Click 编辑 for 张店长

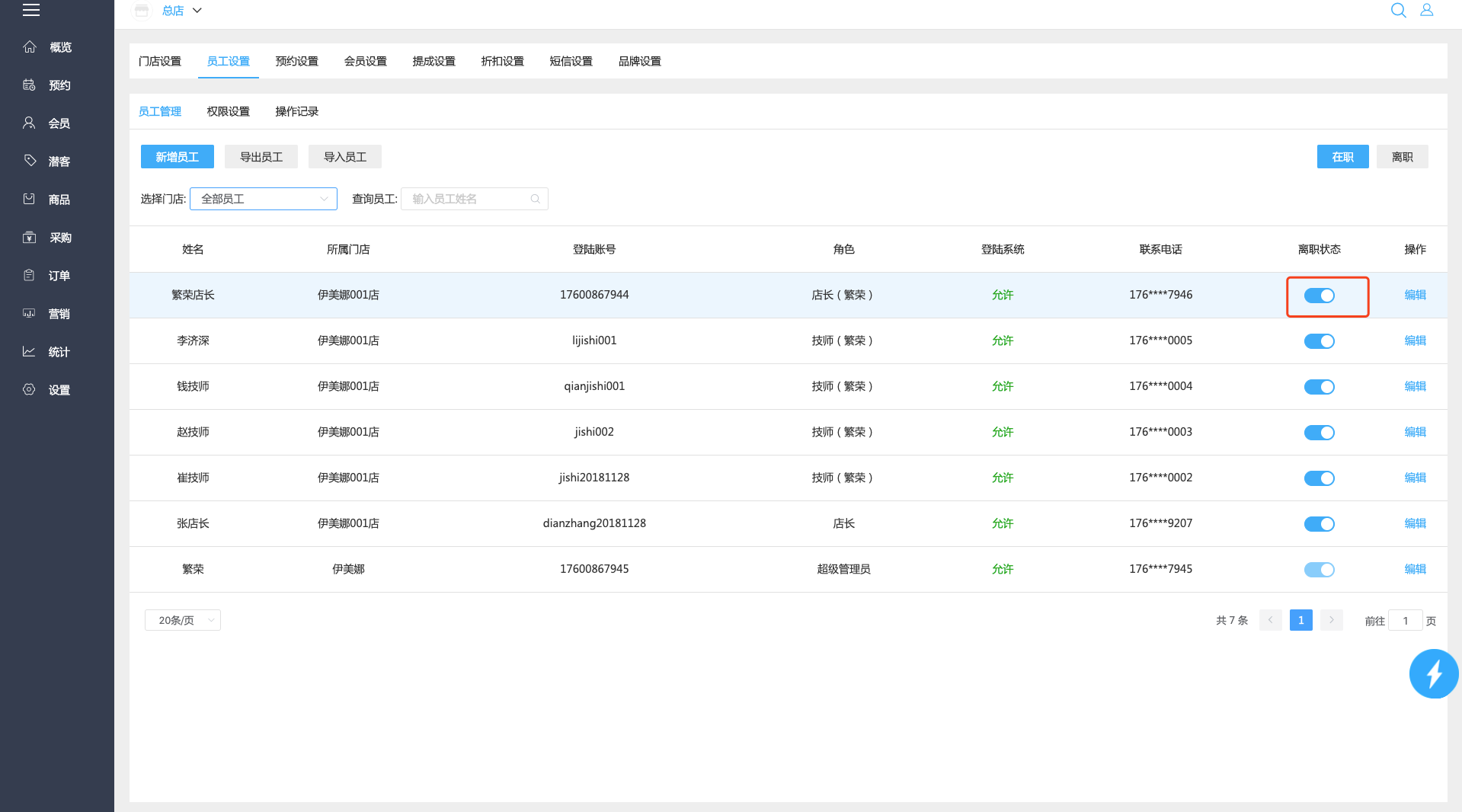tap(1416, 523)
